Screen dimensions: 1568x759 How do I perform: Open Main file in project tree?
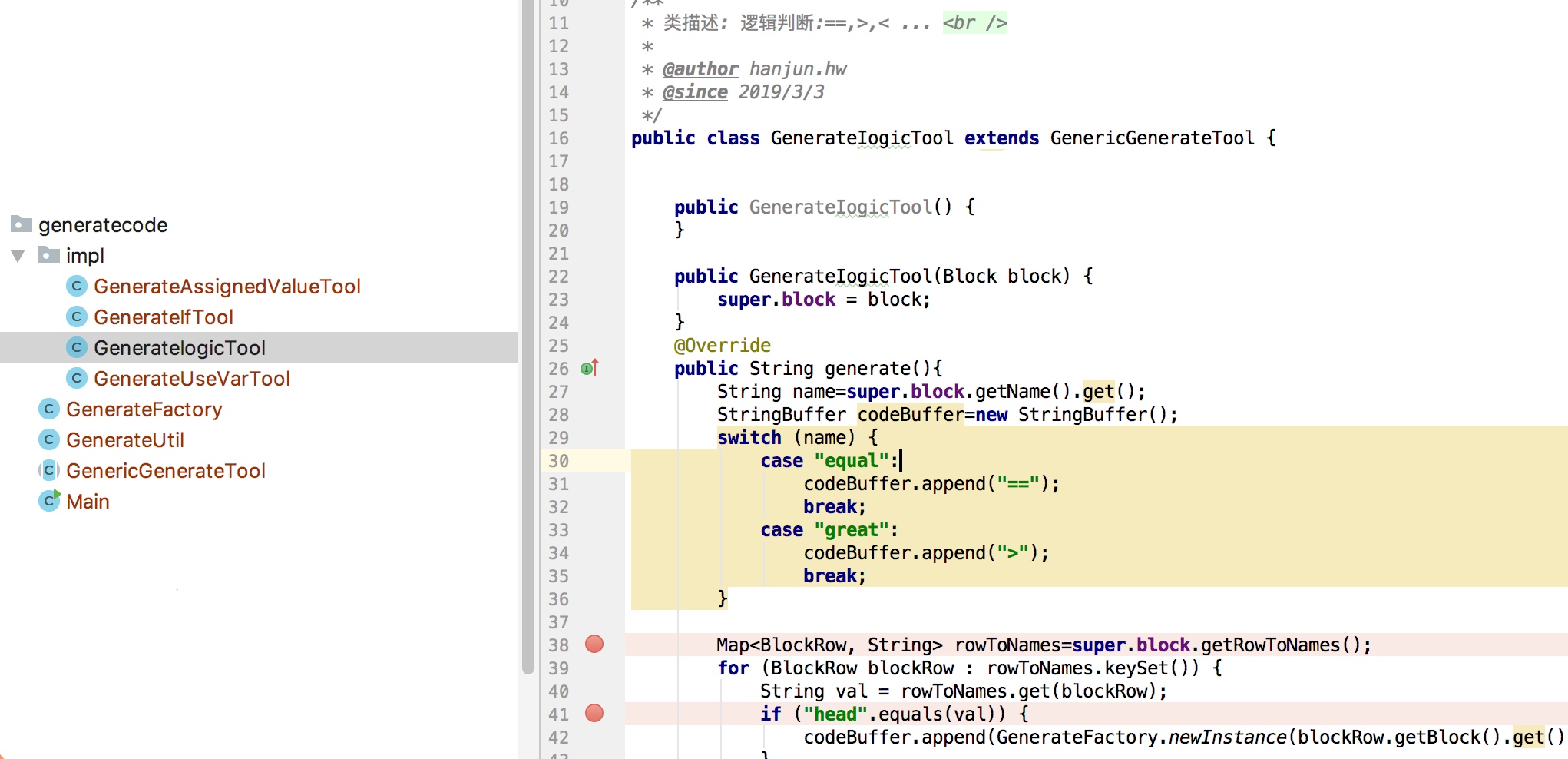(x=88, y=502)
